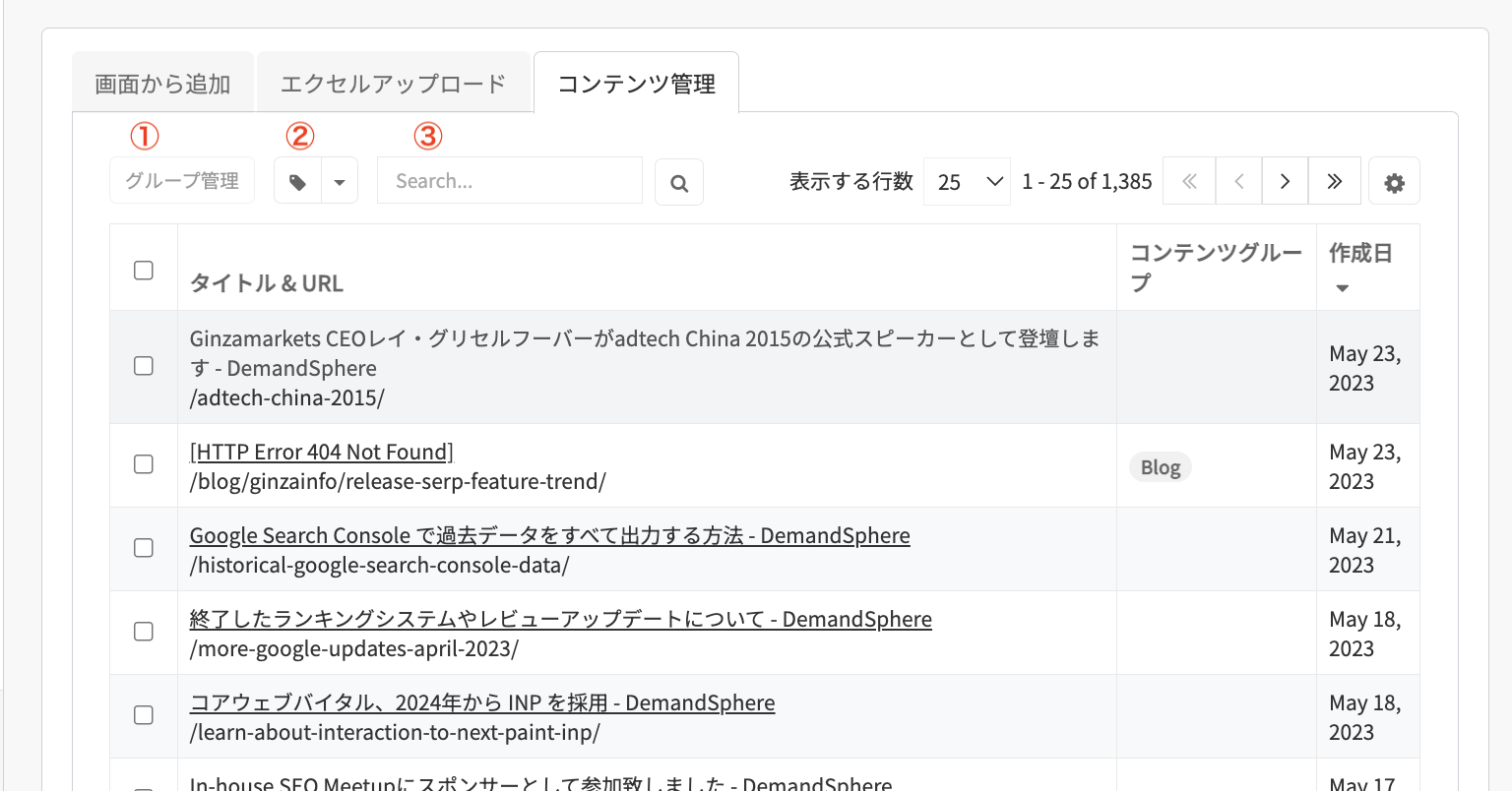Screen dimensions: 1512x791
Task: Open コアウェブバイタル INP article link
Action: [482, 702]
